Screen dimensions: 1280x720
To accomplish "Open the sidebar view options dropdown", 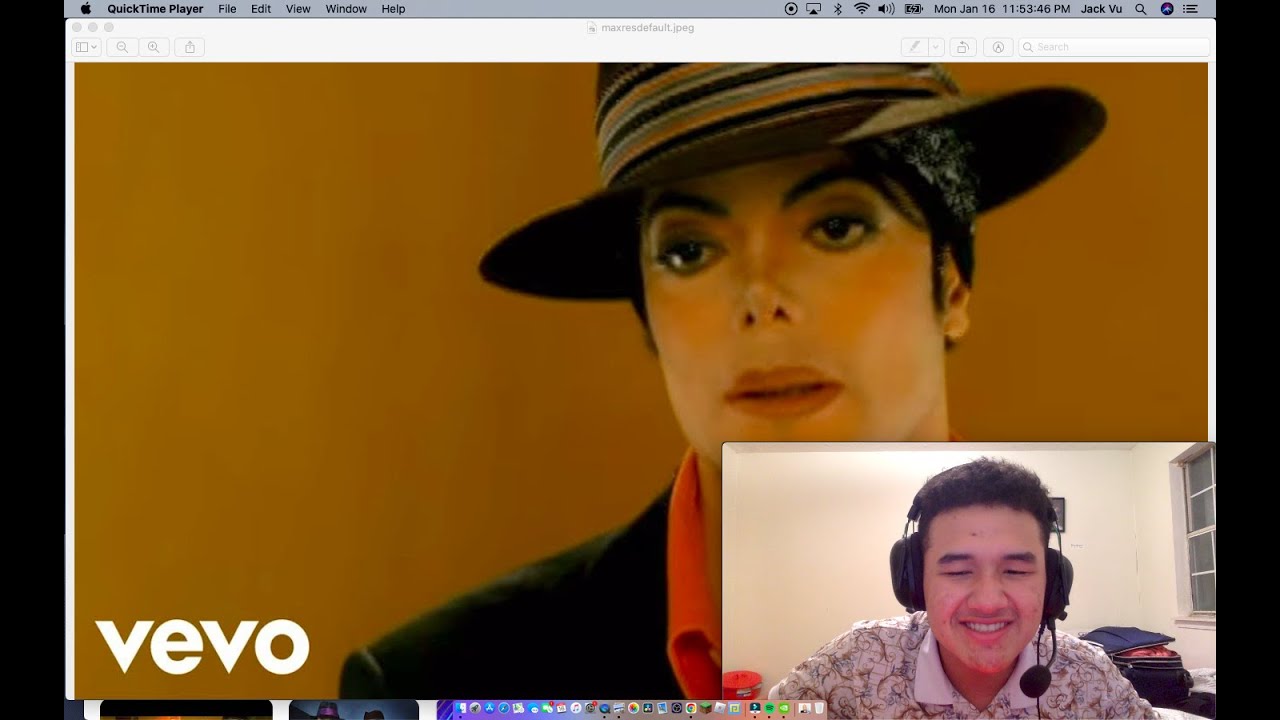I will click(x=87, y=47).
